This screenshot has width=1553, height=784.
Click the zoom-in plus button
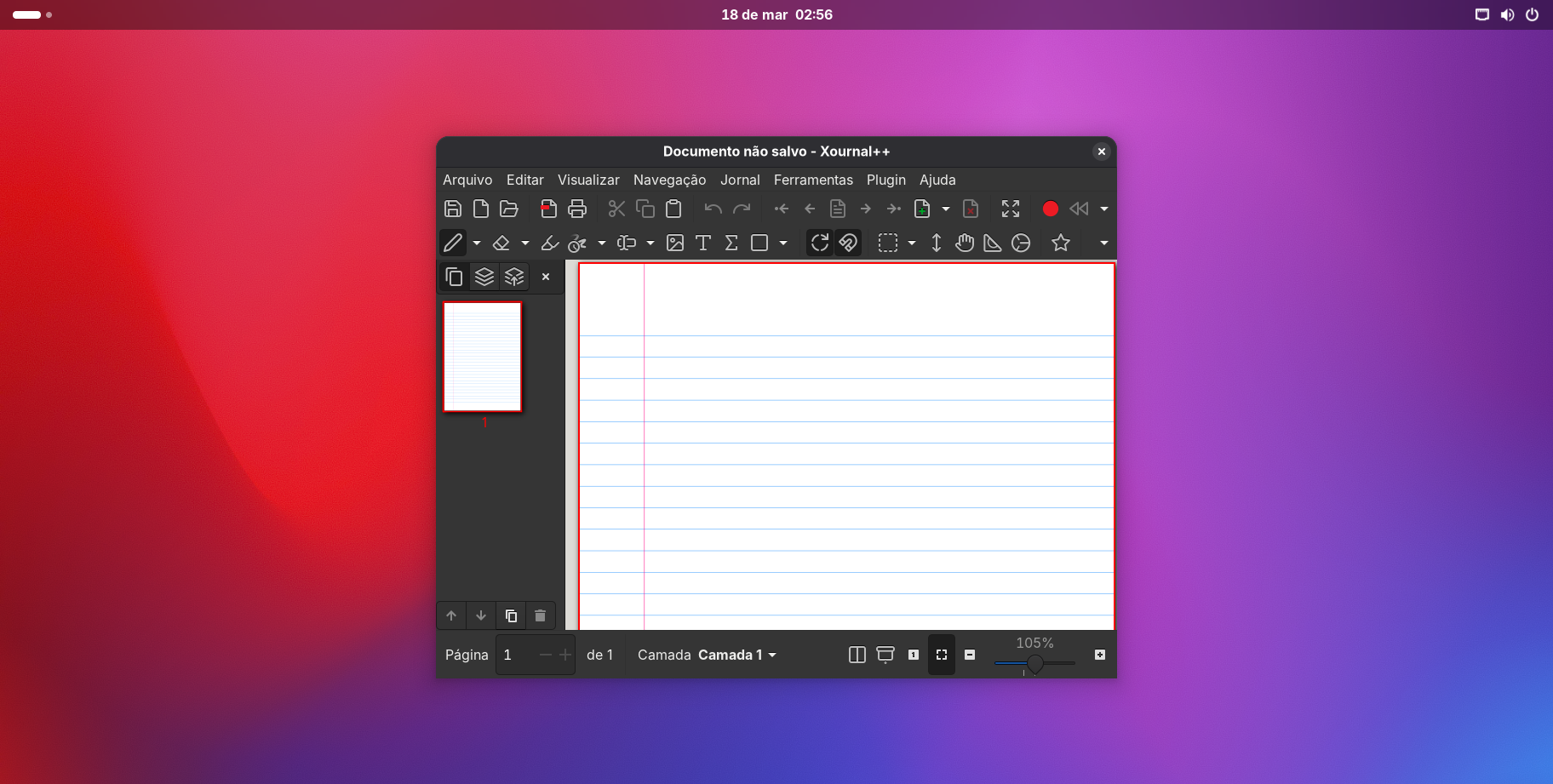pyautogui.click(x=1100, y=655)
